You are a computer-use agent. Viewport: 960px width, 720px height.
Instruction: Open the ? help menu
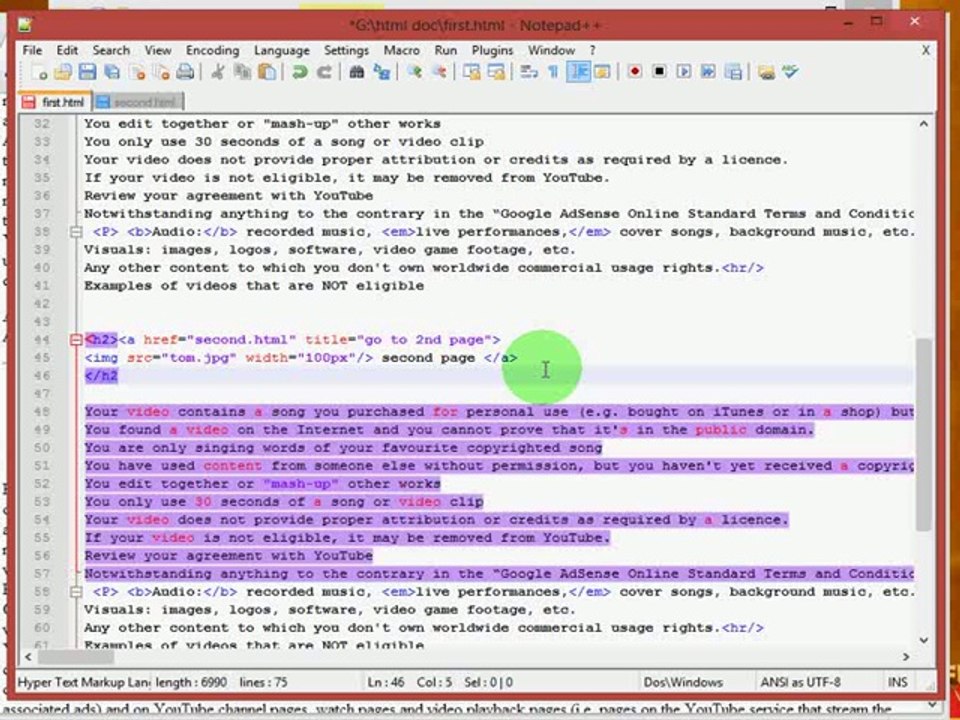(x=592, y=50)
